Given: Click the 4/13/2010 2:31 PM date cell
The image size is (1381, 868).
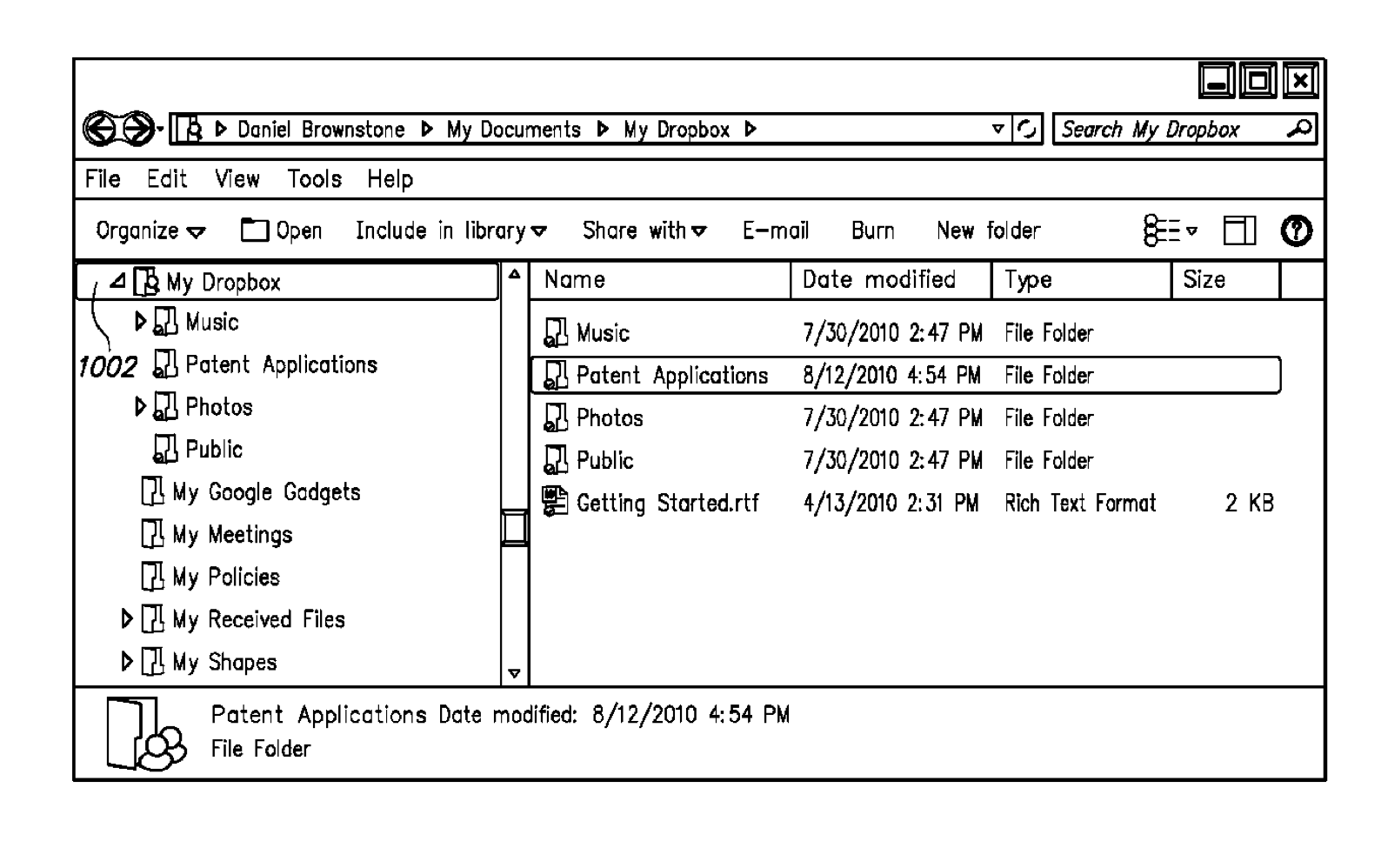Looking at the screenshot, I should pos(891,503).
